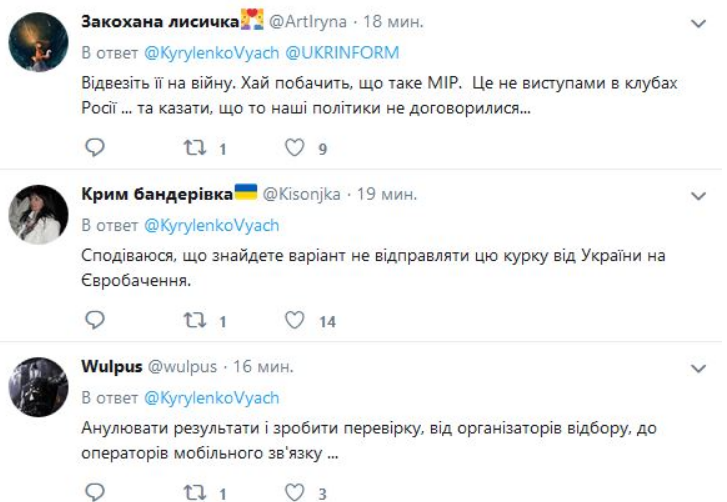Reply to Крим бандерівка's tweet
727x502 pixels.
[94, 320]
